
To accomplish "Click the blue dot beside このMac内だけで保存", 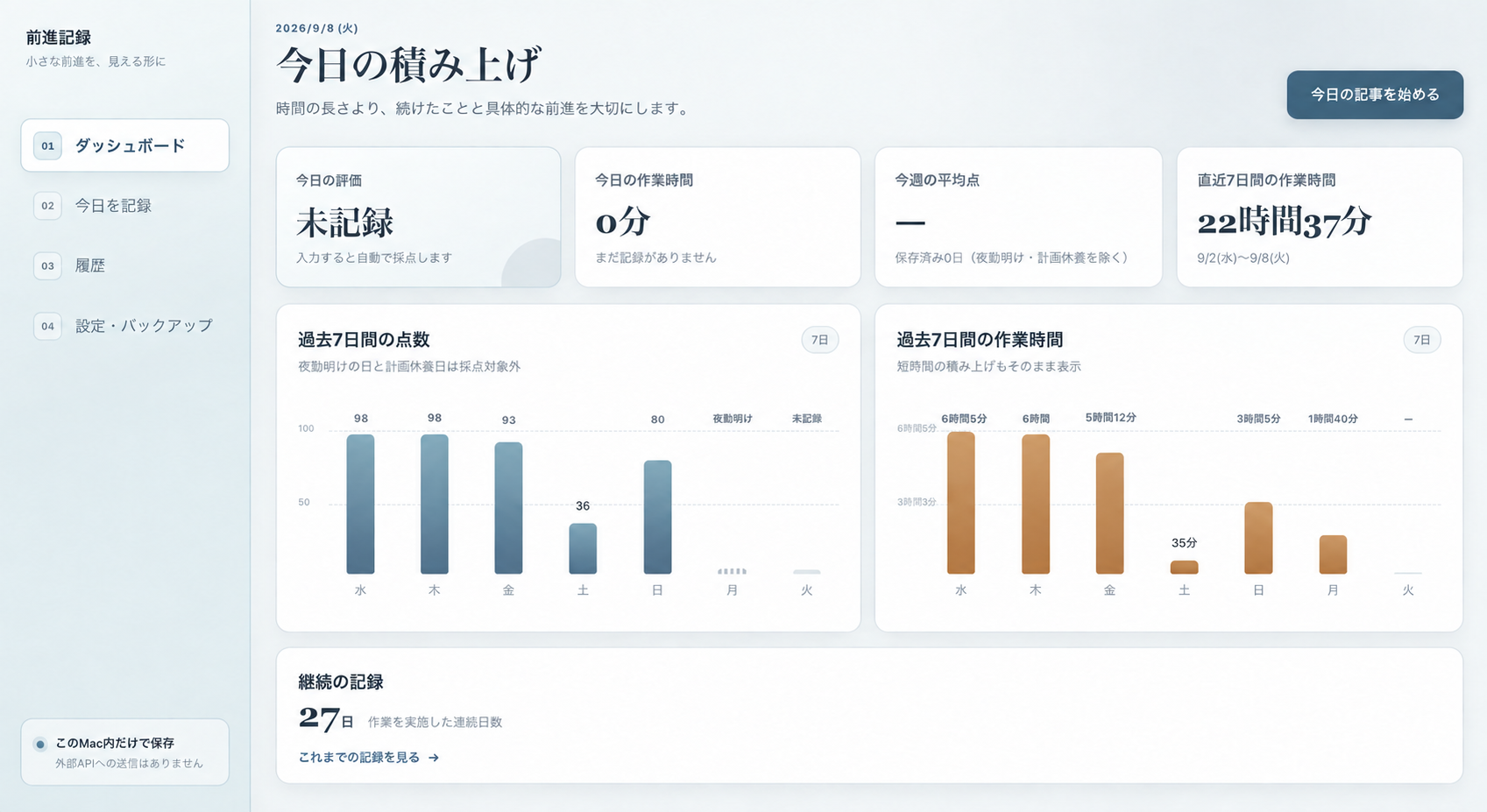I will 40,744.
